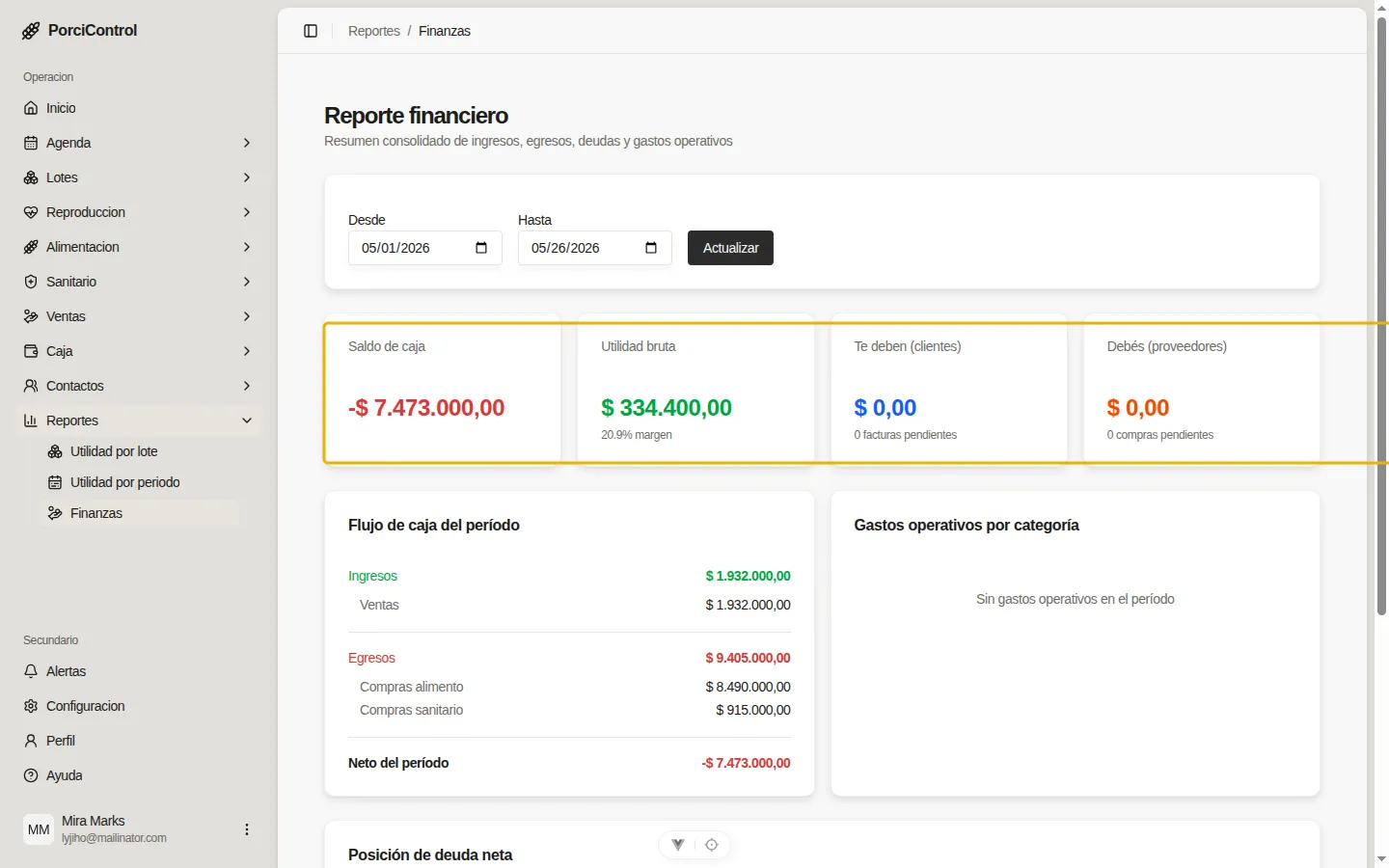The image size is (1389, 868).
Task: Click the Actualizar button
Action: [730, 248]
